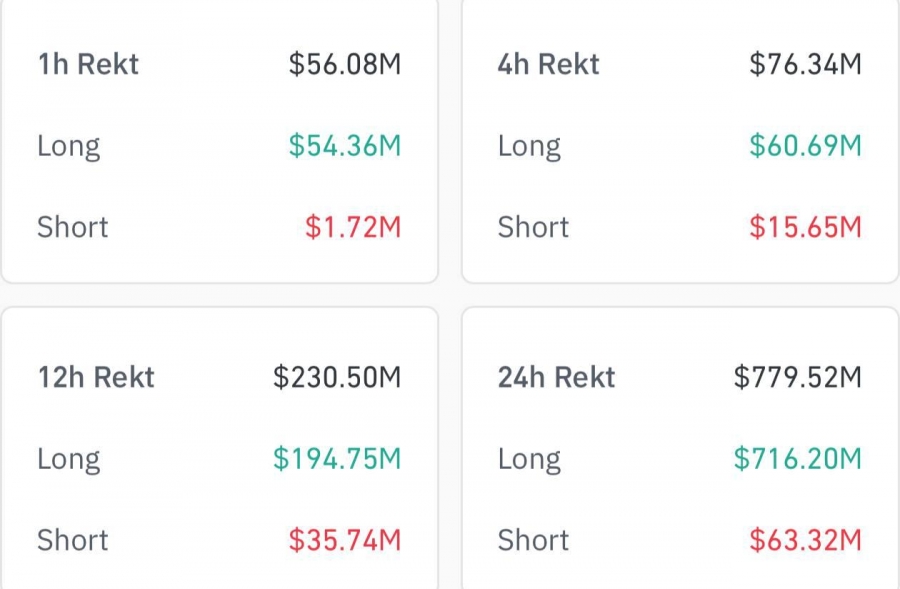Screen dimensions: 900x589
Task: Click the 12h Short value $35.74M
Action: (344, 540)
